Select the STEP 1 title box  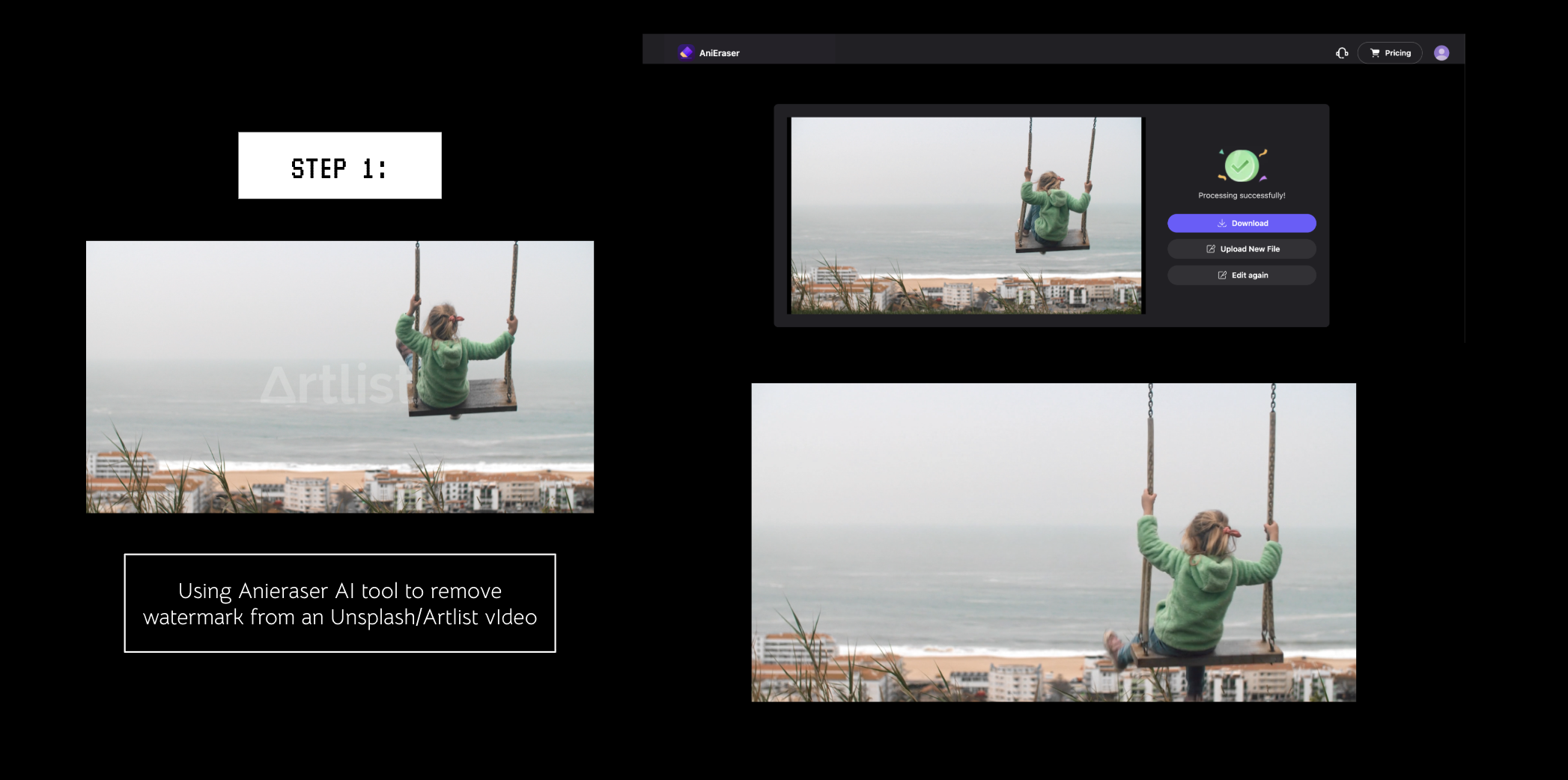click(339, 165)
